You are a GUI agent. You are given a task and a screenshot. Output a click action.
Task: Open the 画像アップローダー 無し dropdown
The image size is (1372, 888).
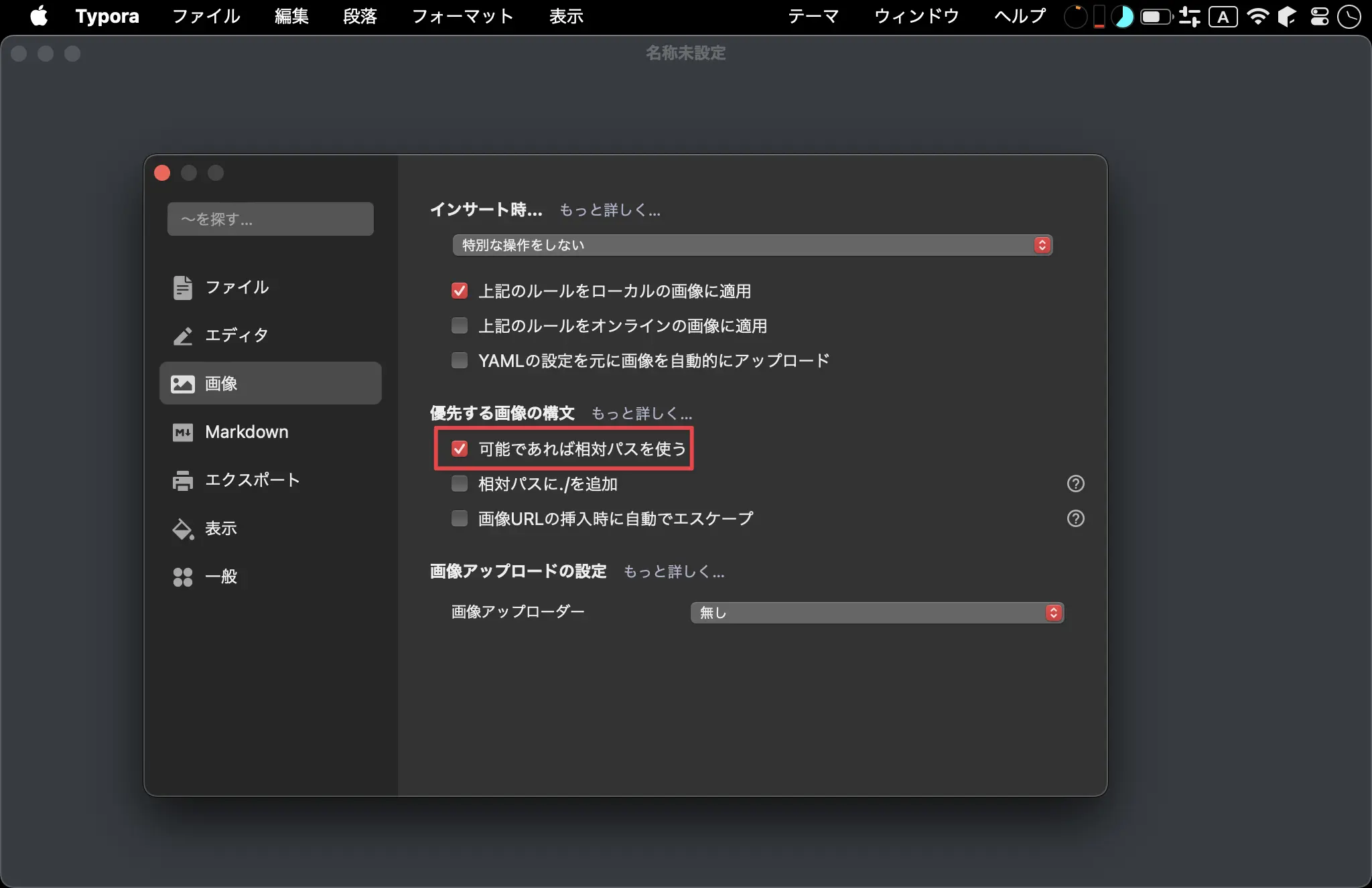(877, 613)
